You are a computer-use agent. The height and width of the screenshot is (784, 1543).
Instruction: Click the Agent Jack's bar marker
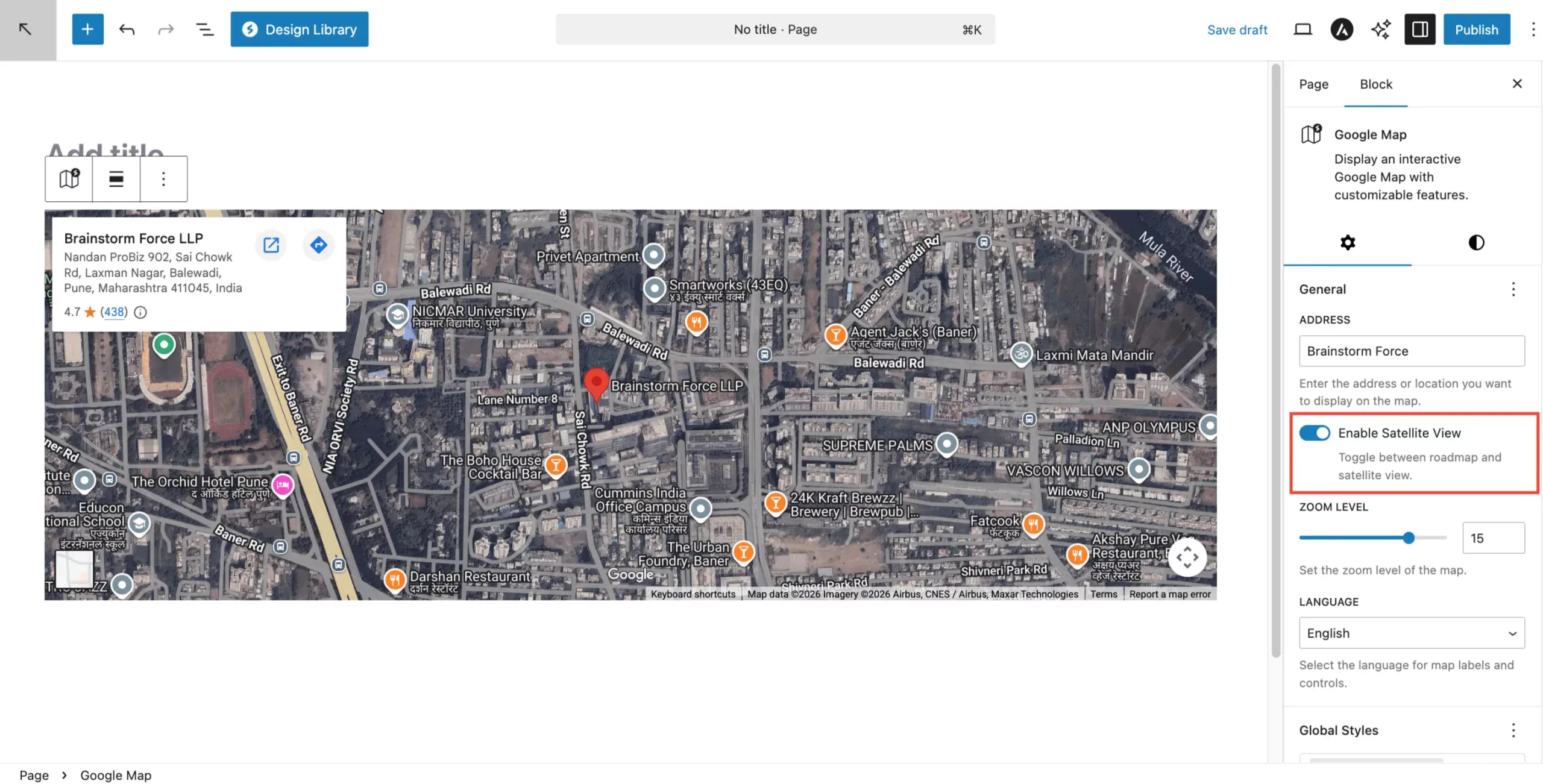click(x=835, y=335)
